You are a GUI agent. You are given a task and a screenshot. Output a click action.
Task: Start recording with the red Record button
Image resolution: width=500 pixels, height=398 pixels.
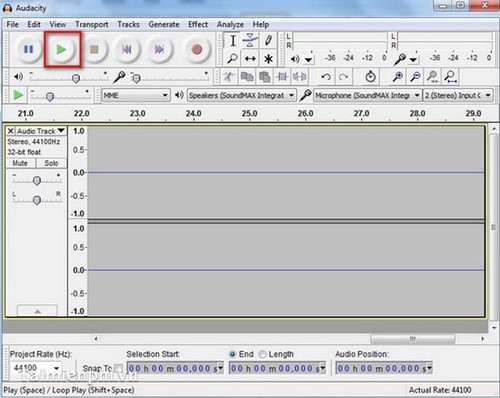click(x=197, y=50)
